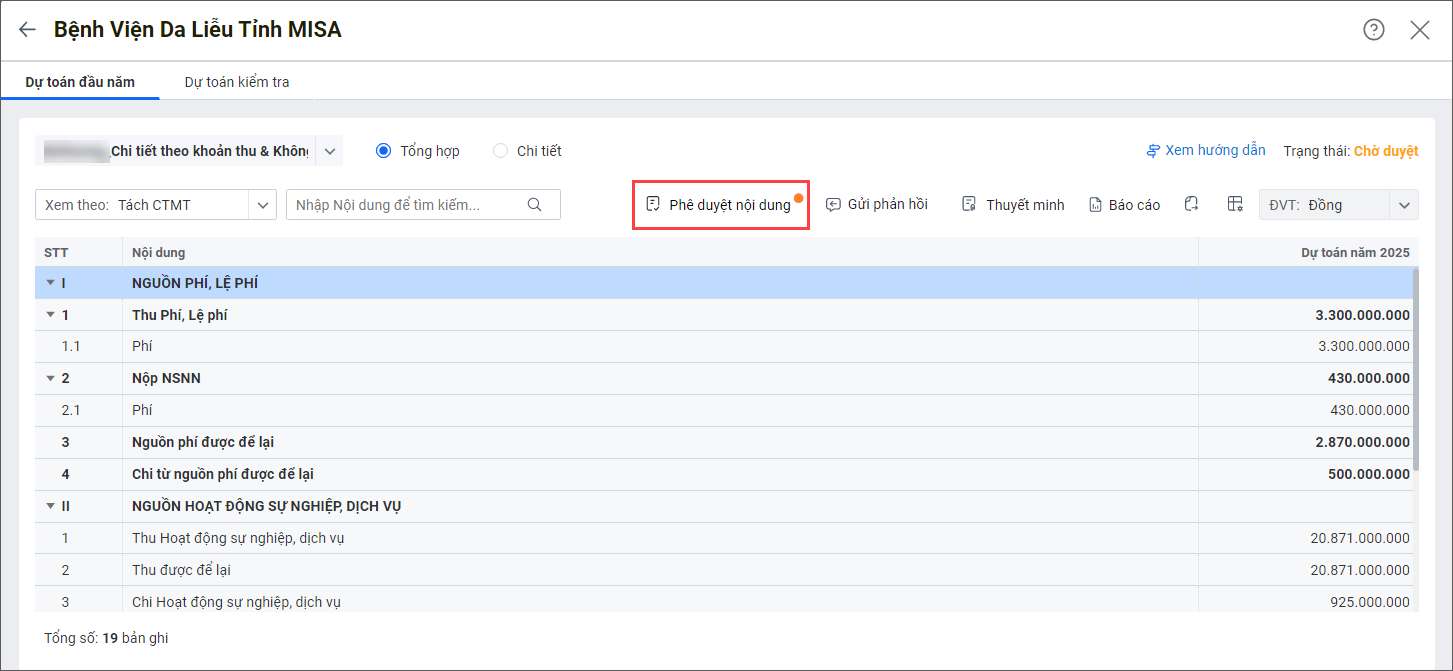Switch to Dự toán kiểm tra tab
Viewport: 1453px width, 671px height.
(237, 82)
